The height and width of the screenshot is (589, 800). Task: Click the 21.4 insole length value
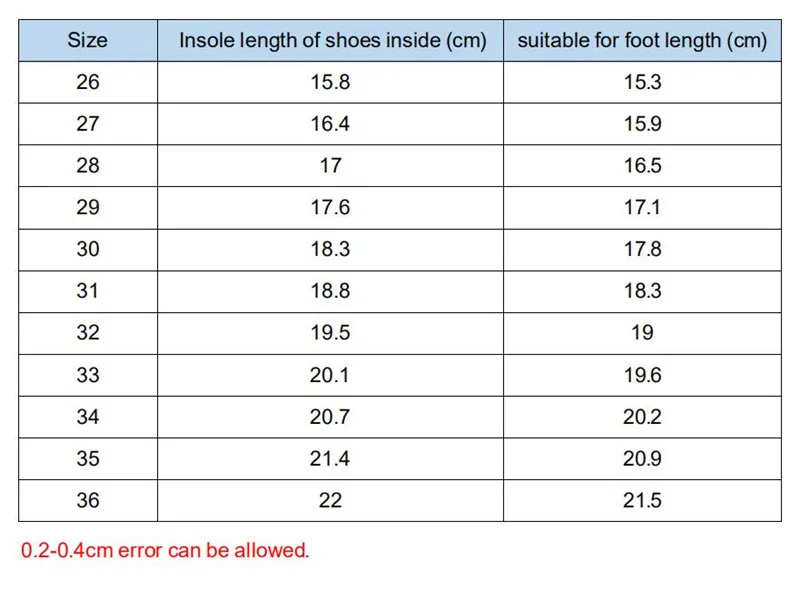point(330,459)
